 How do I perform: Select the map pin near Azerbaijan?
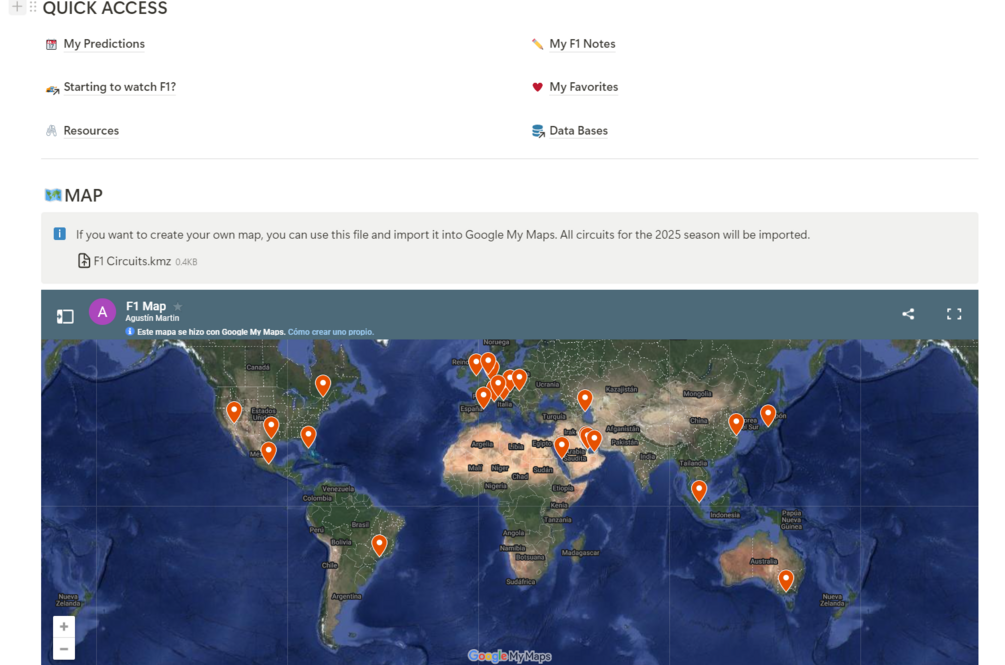pos(585,400)
